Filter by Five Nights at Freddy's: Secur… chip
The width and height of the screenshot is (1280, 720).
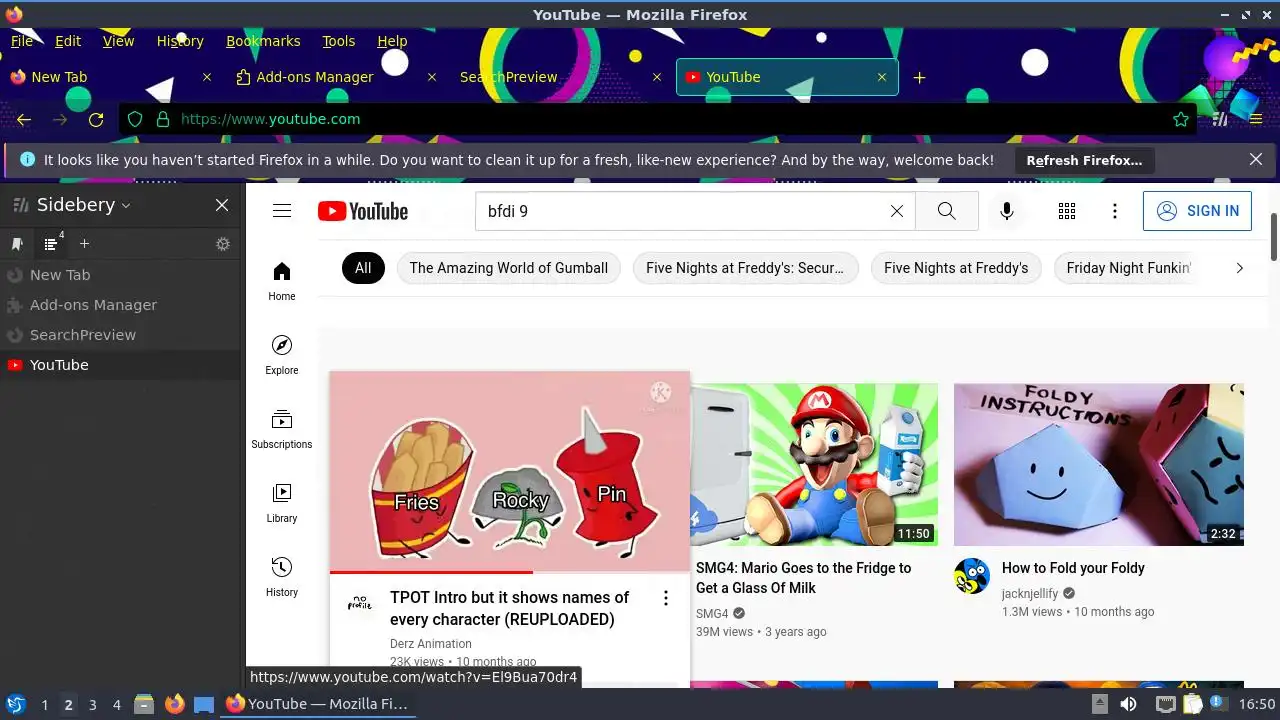coord(745,268)
